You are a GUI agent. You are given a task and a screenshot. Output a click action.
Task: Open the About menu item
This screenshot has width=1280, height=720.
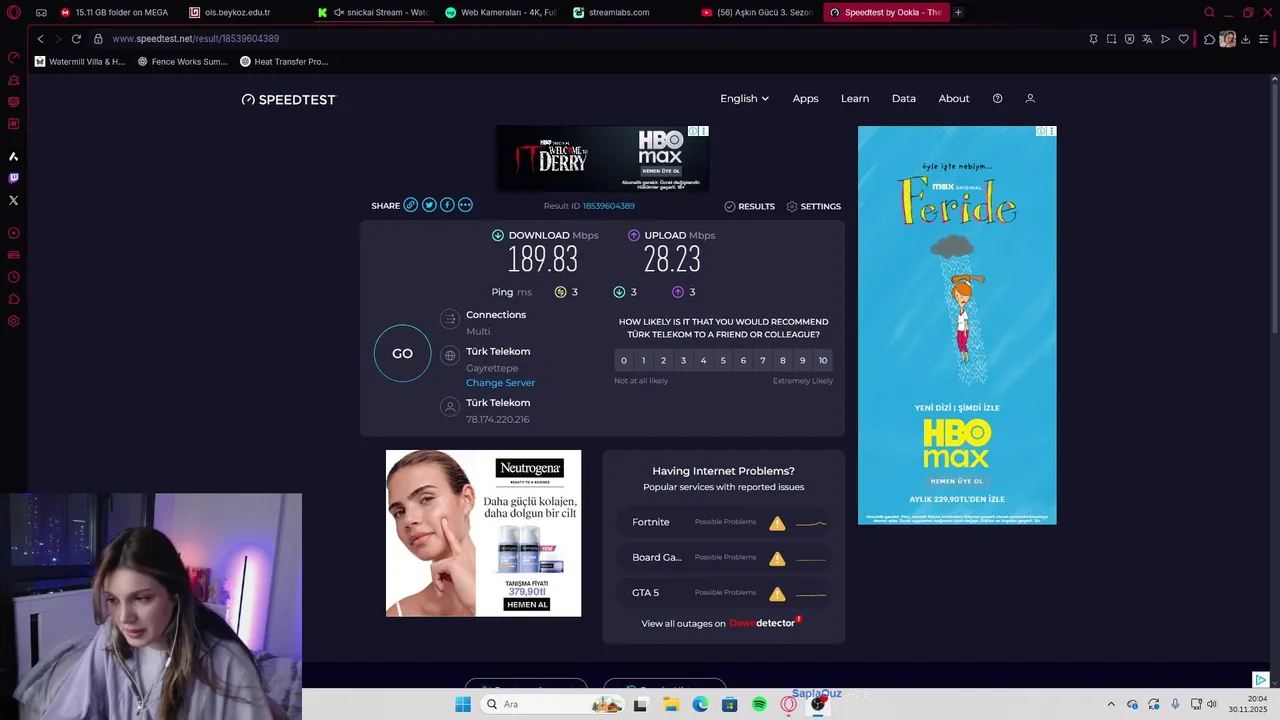click(954, 99)
